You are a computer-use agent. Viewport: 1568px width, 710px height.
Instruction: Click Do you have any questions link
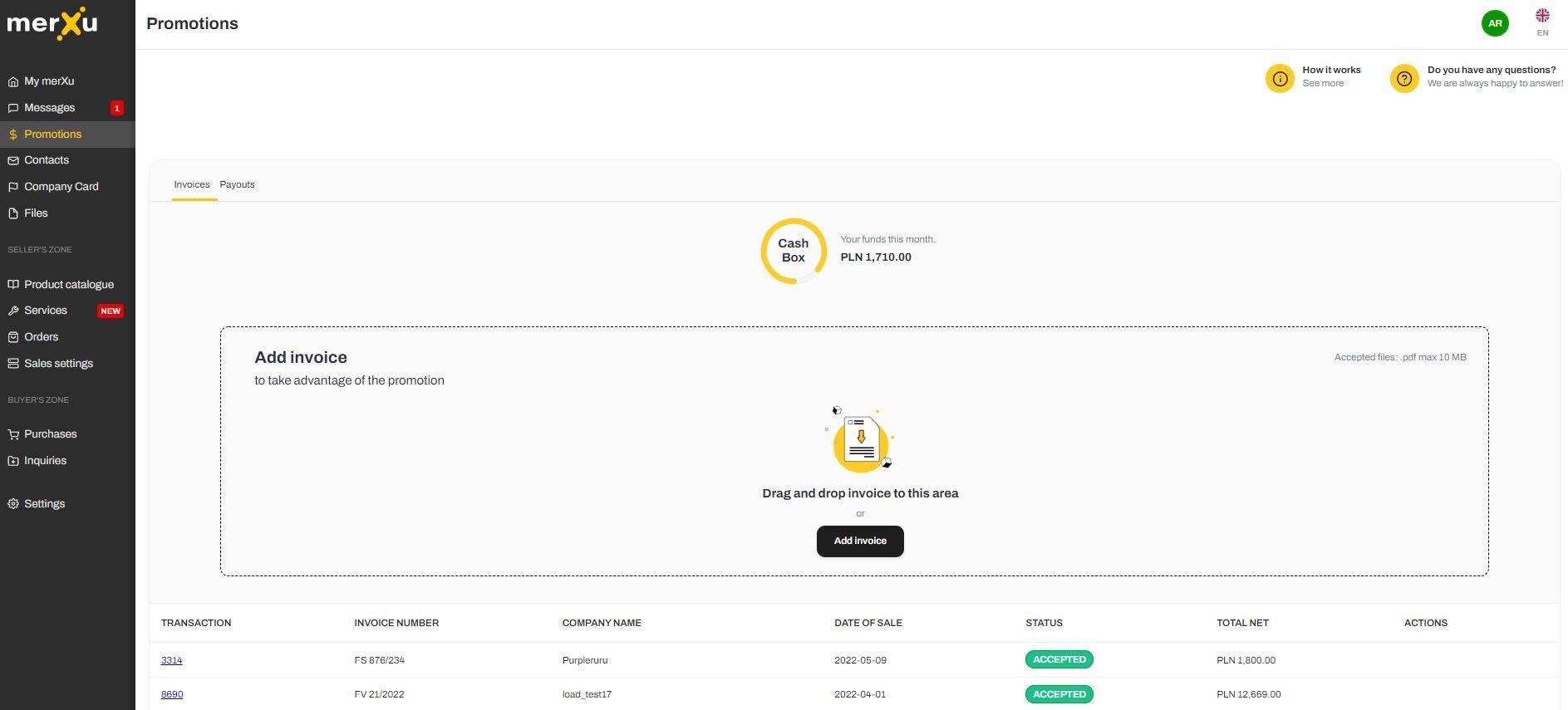tap(1492, 70)
